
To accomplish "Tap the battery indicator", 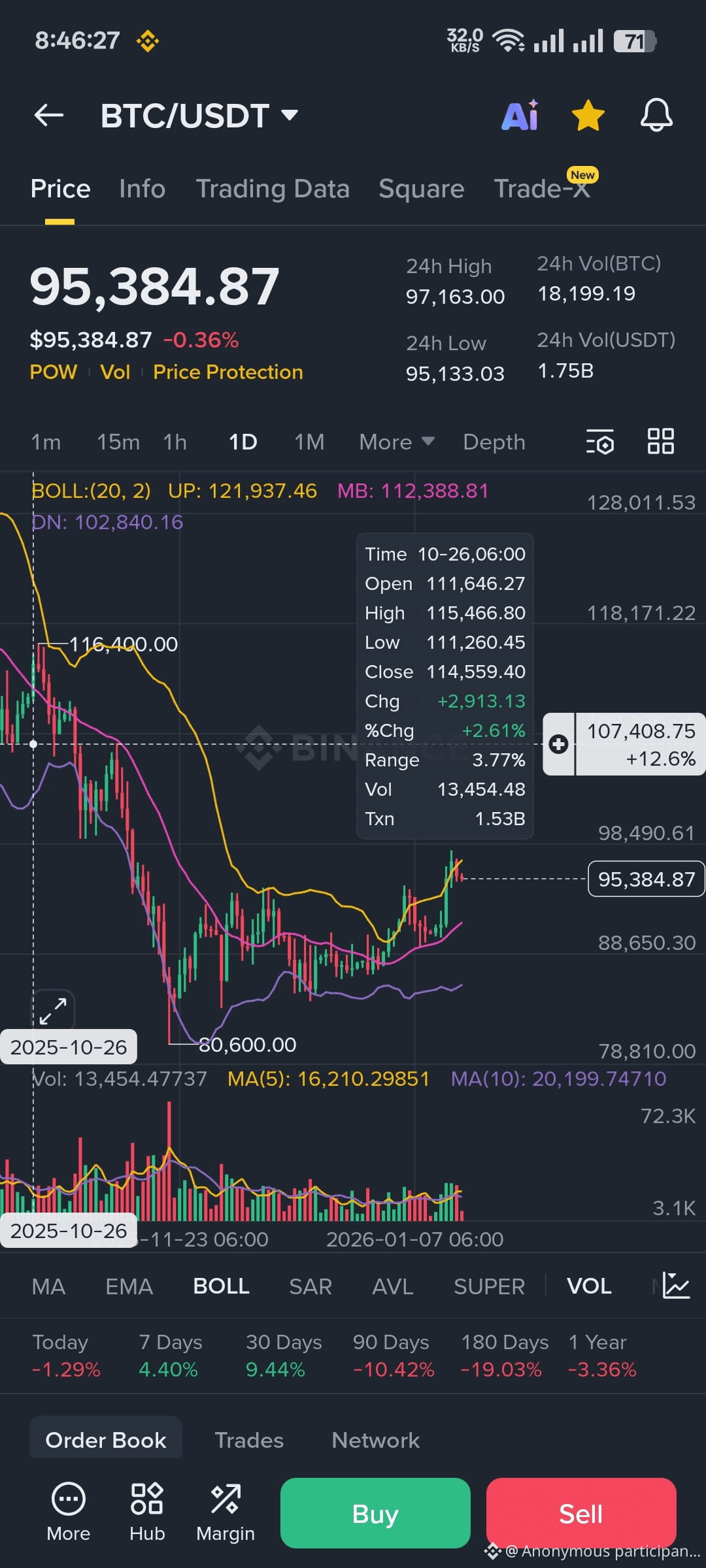I will click(634, 41).
